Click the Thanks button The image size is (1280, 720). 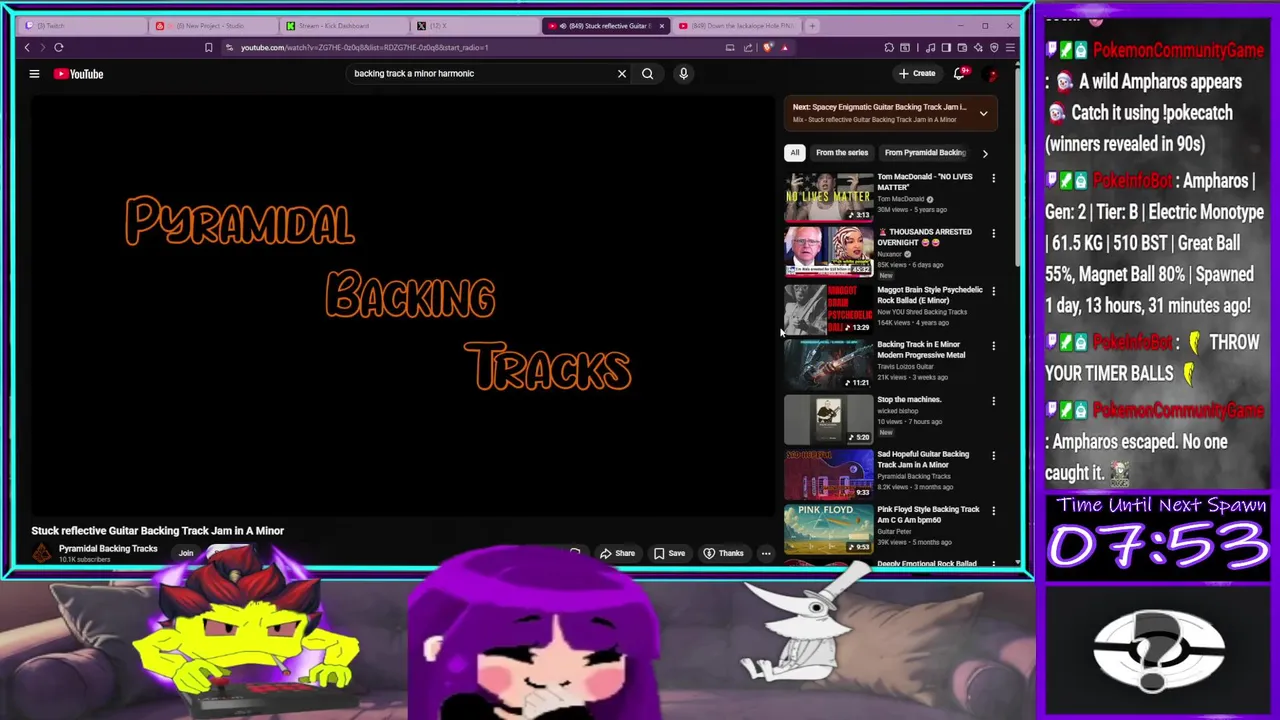[x=724, y=553]
